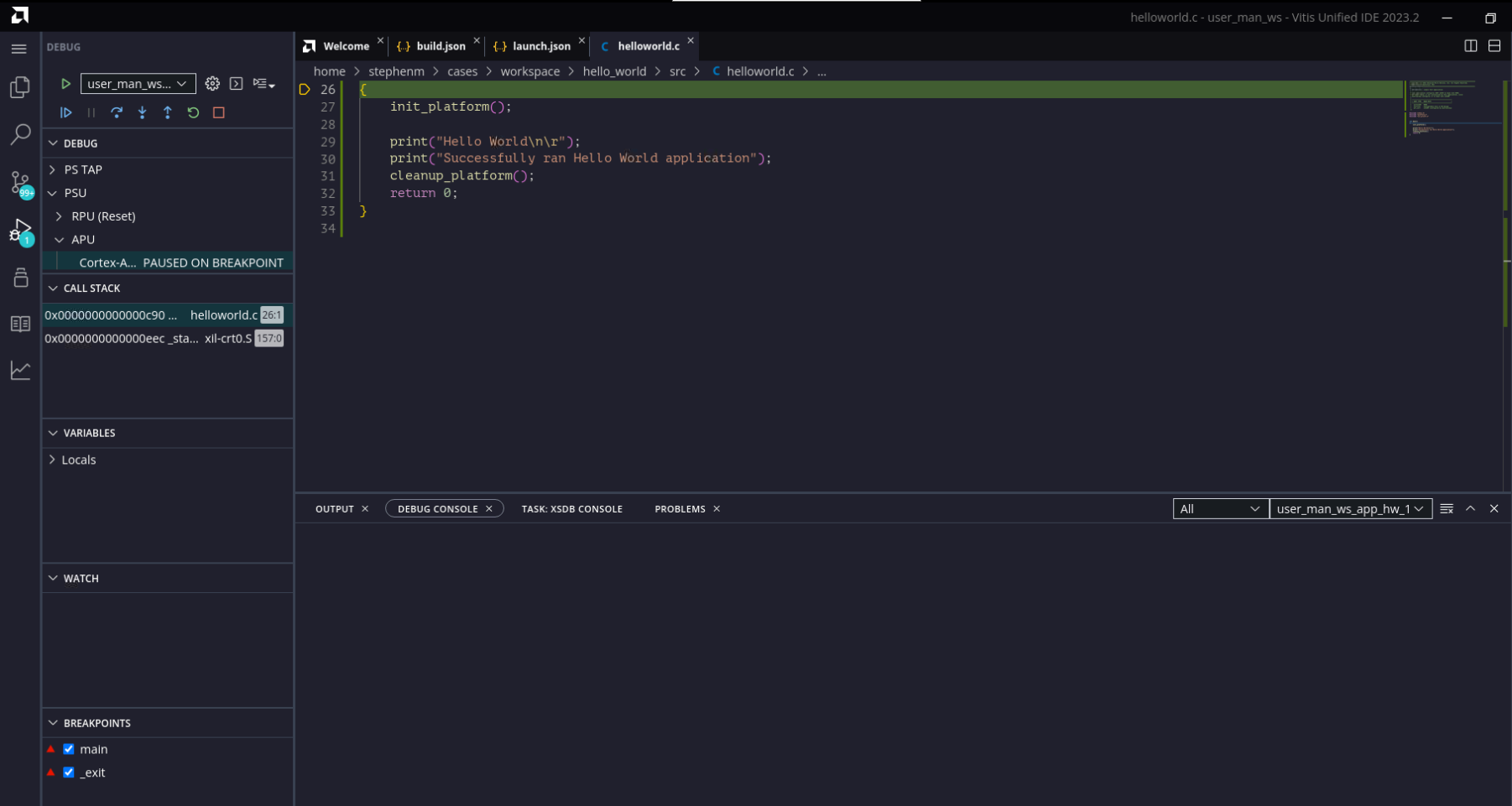The image size is (1512, 806).
Task: Collapse the BREAKPOINTS section
Action: (x=54, y=723)
